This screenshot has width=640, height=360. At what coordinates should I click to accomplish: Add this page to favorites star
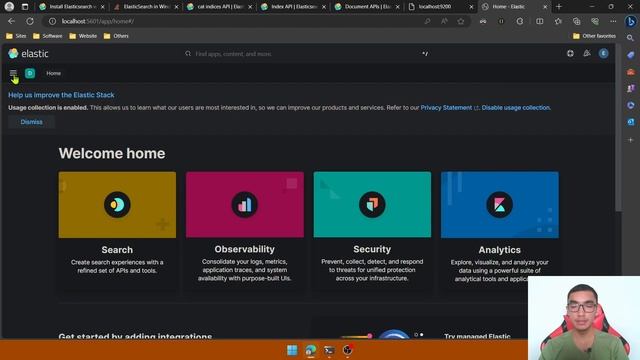point(461,21)
